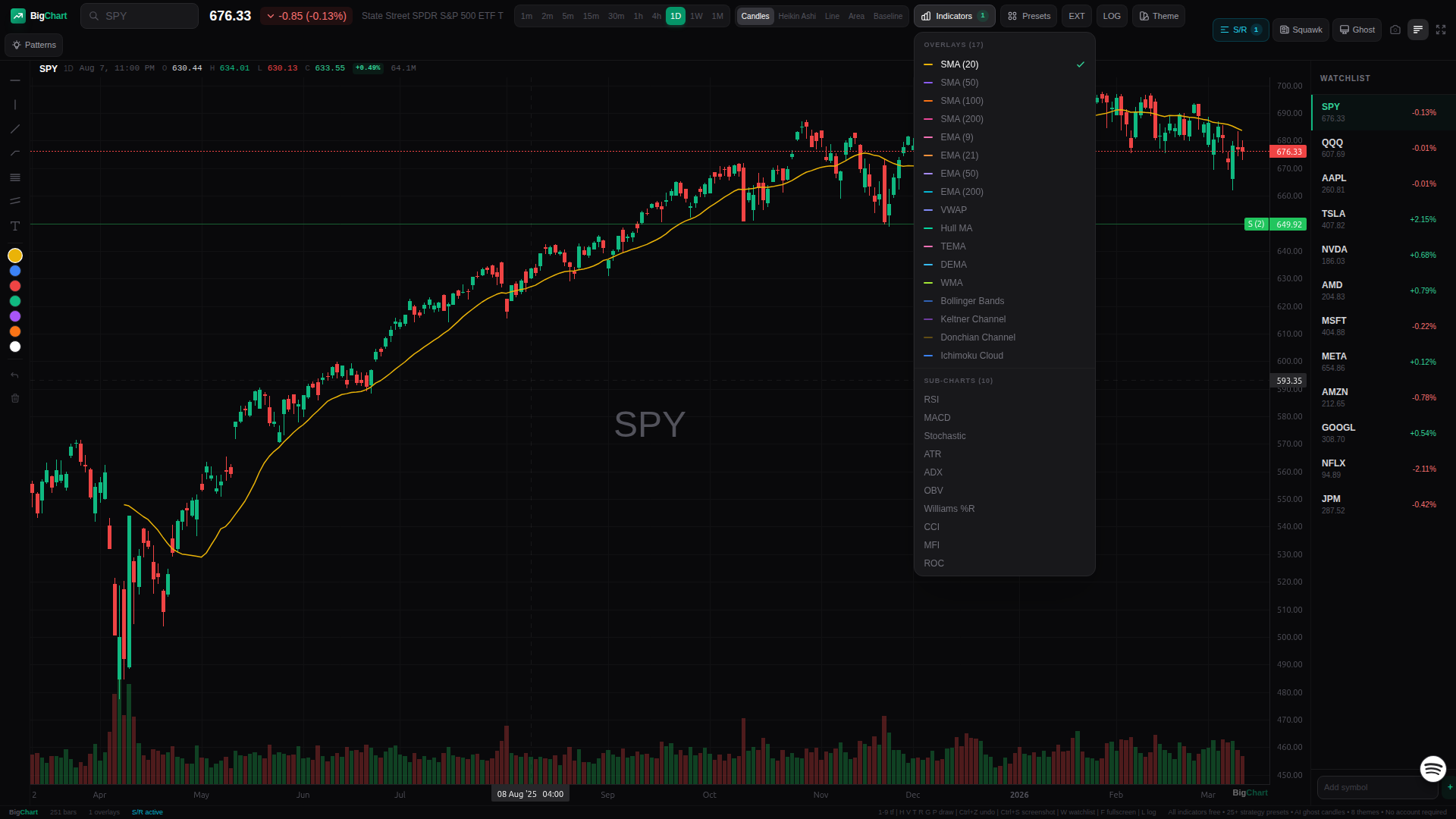Close the Indicators dropdown

(954, 16)
